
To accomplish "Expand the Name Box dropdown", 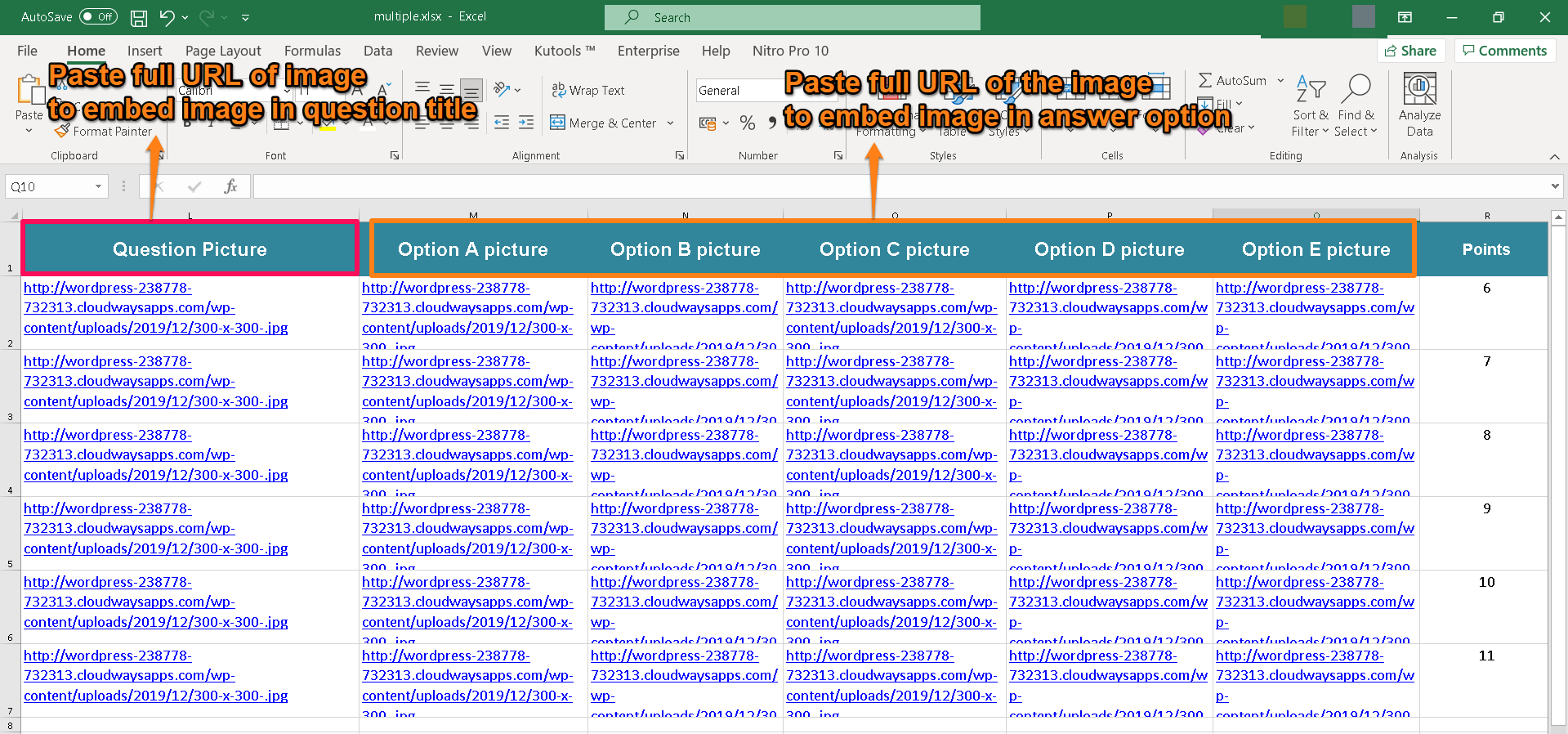I will [x=98, y=186].
